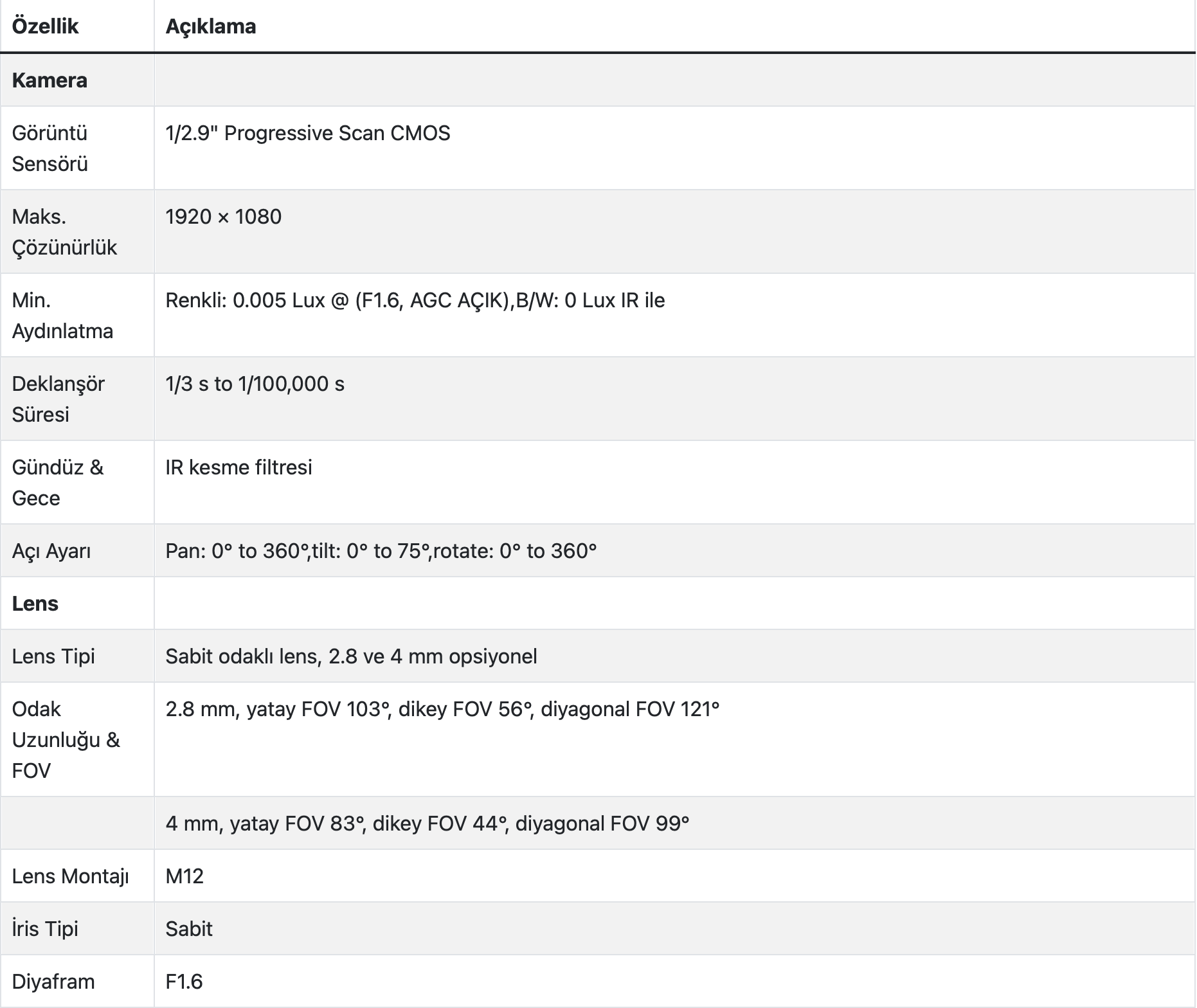Click the Sabit odaklı lens description

(x=351, y=656)
